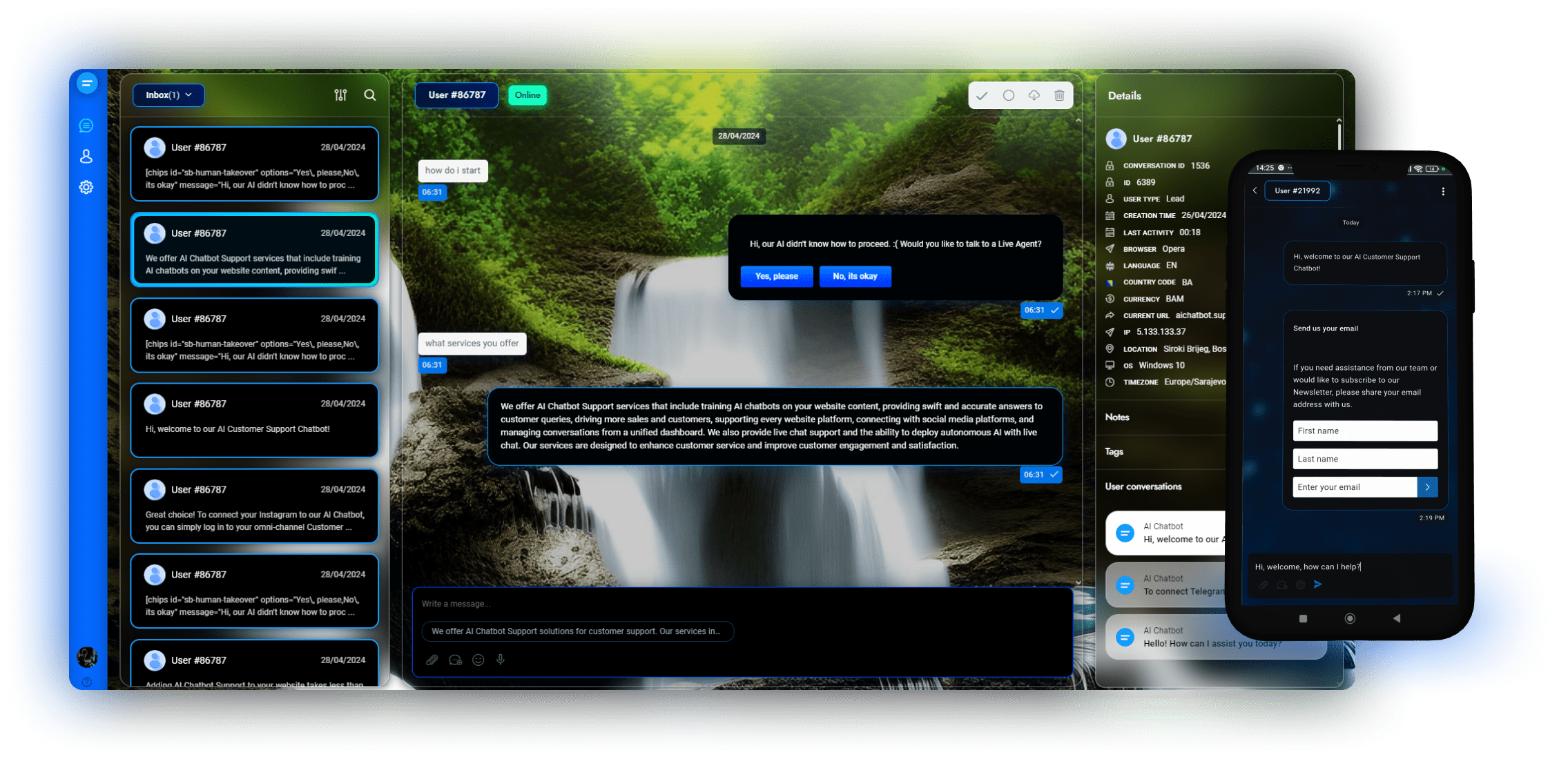
Task: Open Settings from the sidebar gear icon
Action: 86,187
